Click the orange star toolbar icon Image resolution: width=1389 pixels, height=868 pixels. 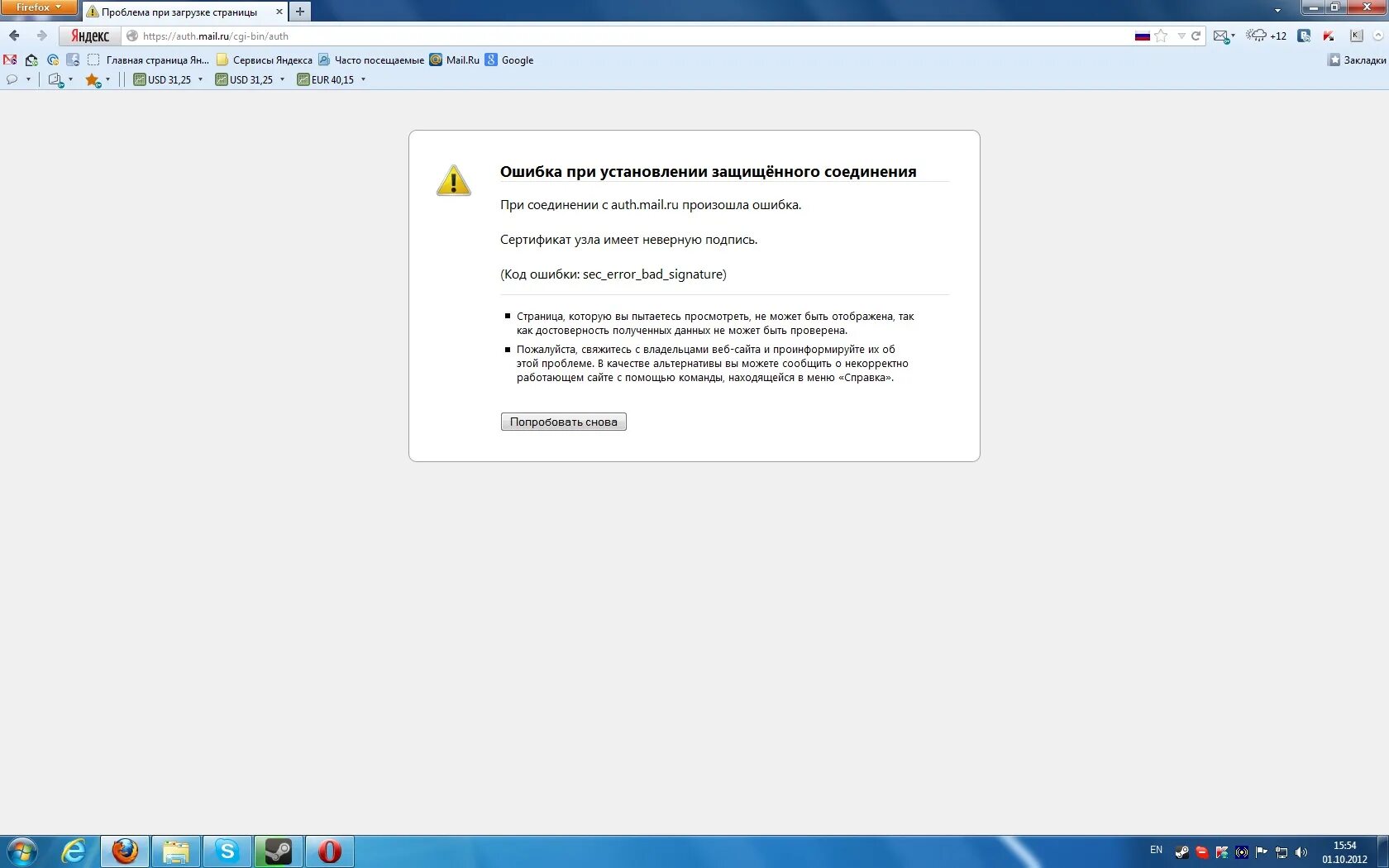(x=93, y=80)
